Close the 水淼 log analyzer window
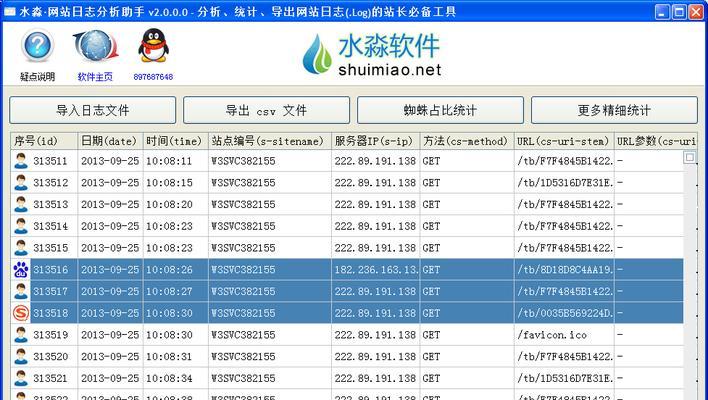 [696, 12]
